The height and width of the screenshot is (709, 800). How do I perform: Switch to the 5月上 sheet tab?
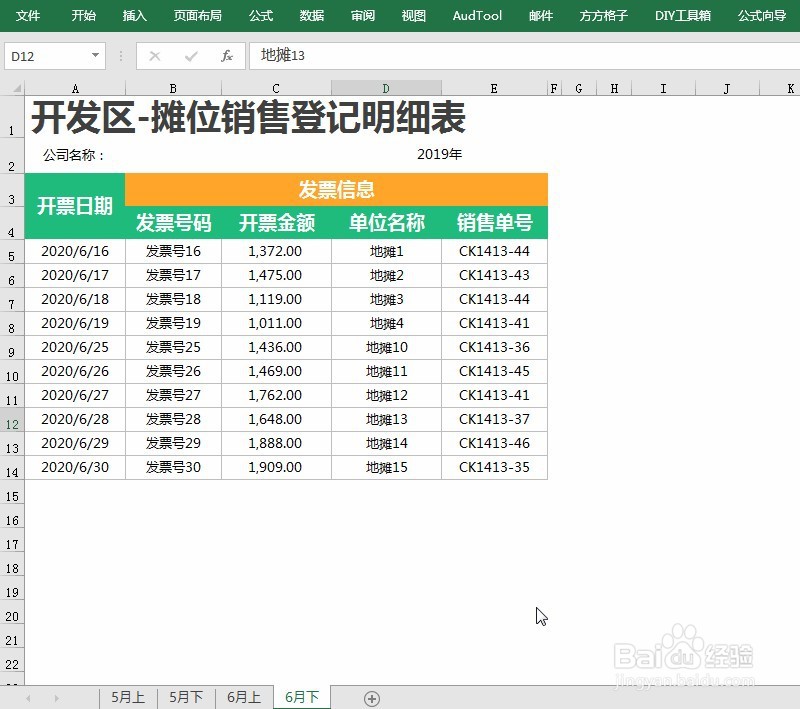[x=127, y=698]
